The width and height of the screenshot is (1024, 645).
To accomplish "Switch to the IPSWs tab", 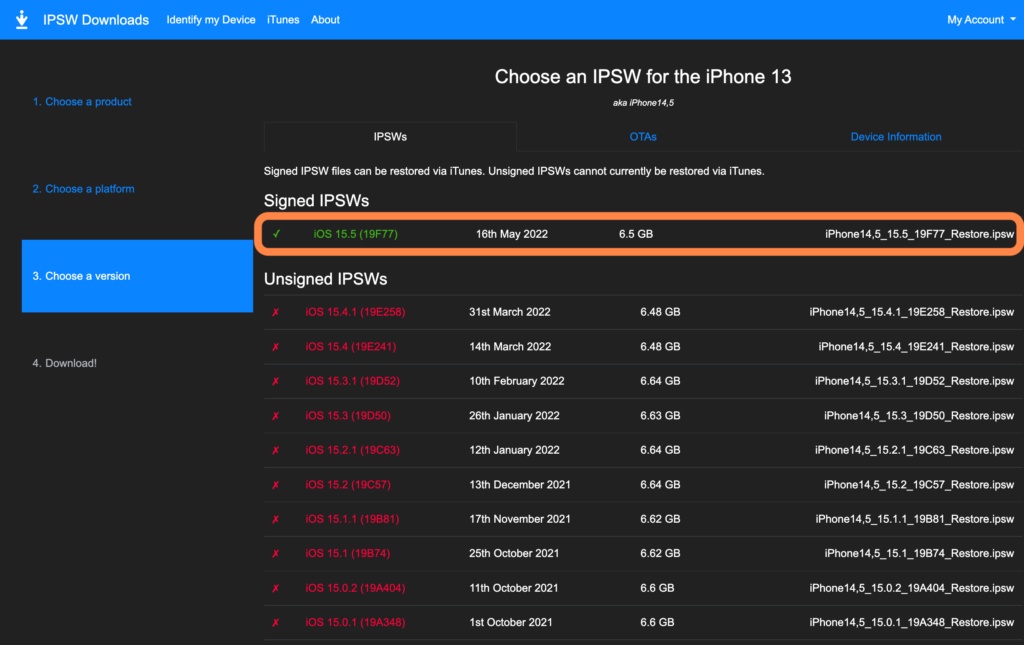I will click(x=390, y=136).
